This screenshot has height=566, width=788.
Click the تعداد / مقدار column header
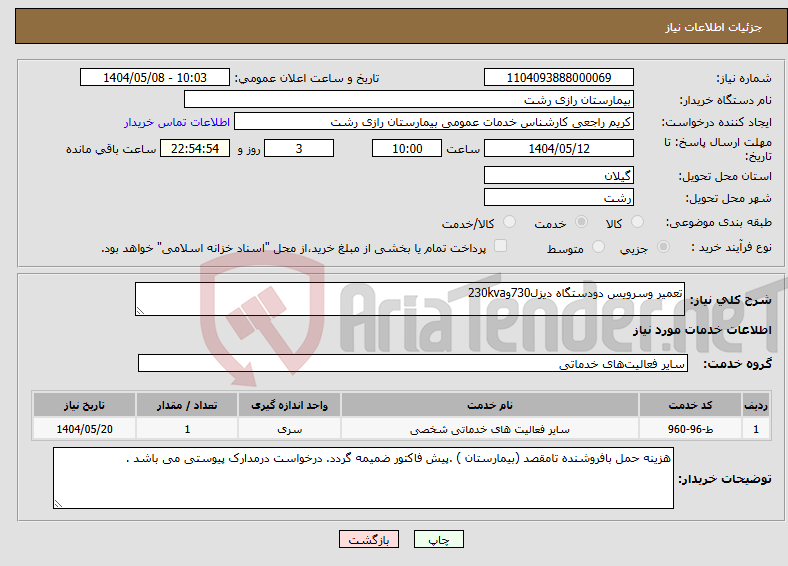coord(187,405)
